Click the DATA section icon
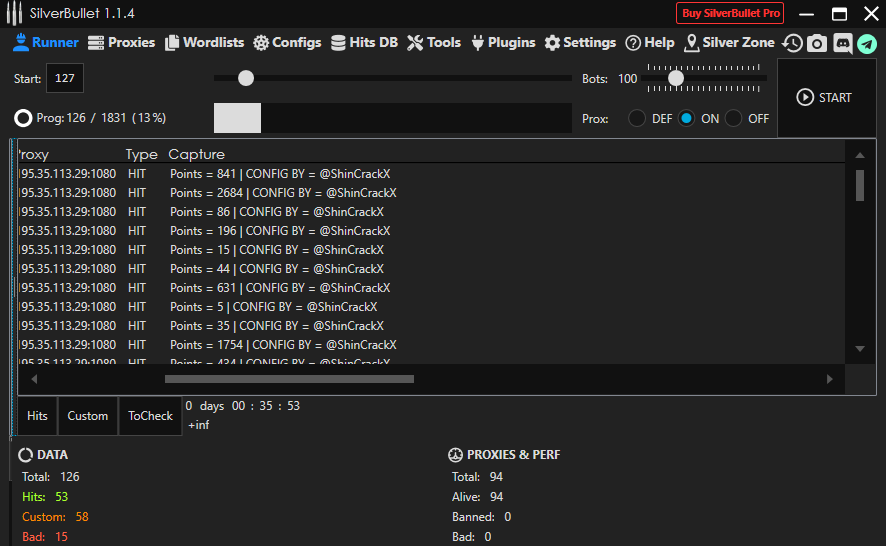The height and width of the screenshot is (546, 886). (x=25, y=455)
